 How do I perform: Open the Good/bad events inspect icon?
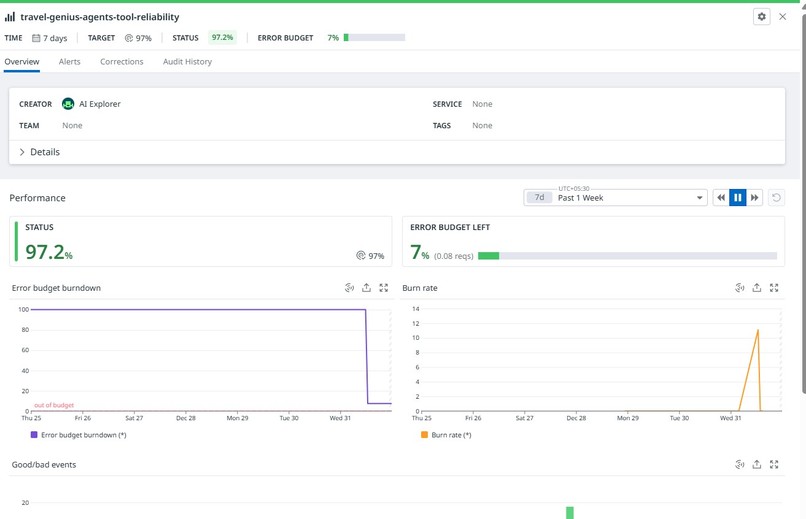pos(740,465)
